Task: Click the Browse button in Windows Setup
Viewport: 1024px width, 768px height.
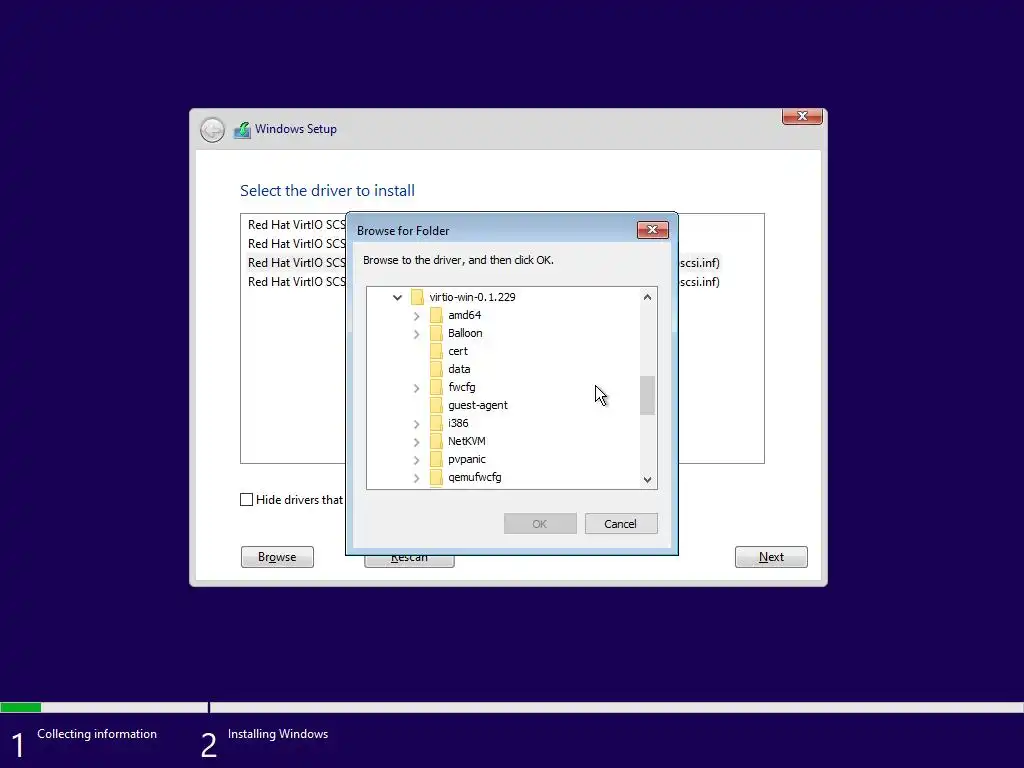Action: click(277, 557)
